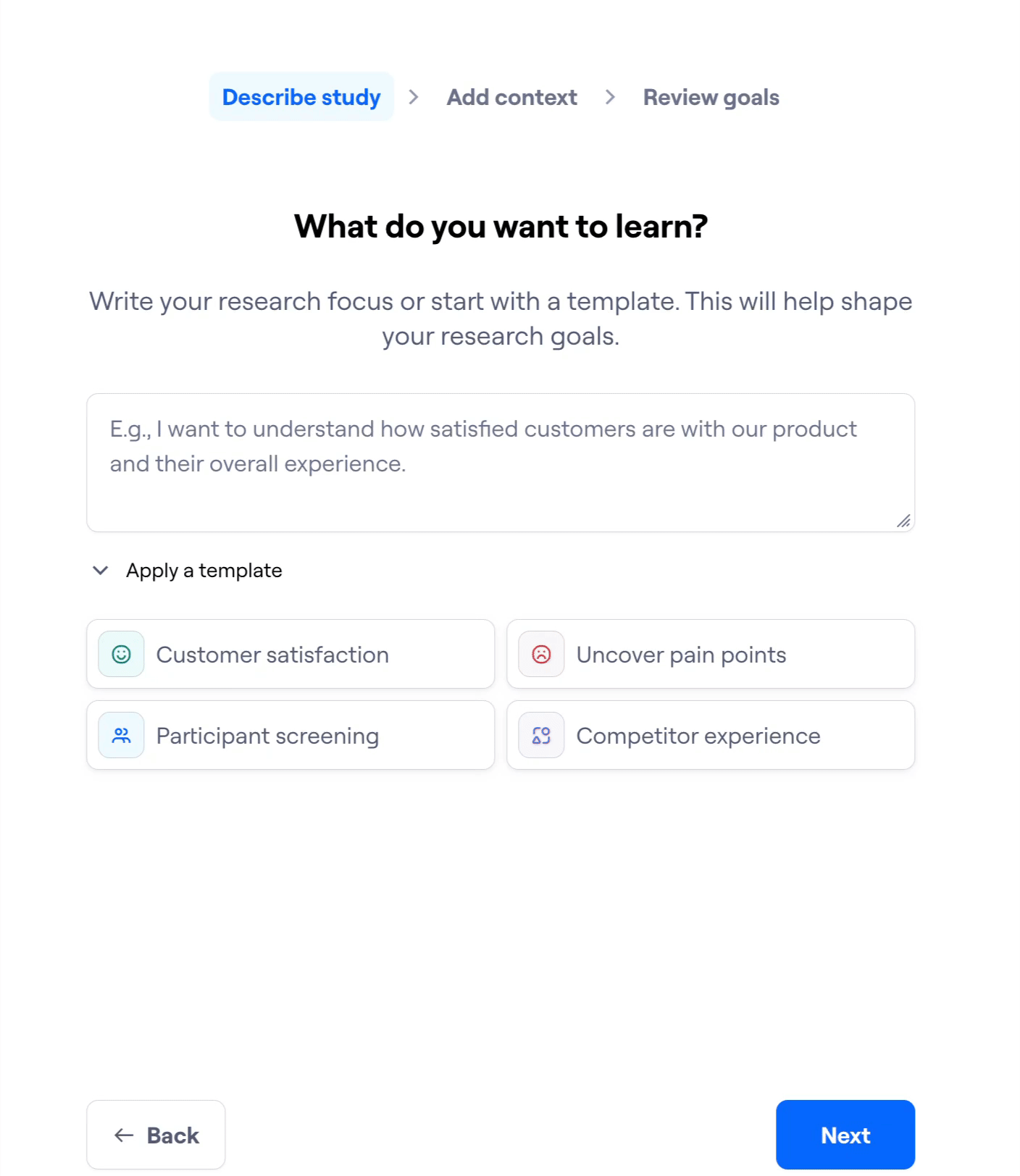Click the red frown Uncover pain points icon
The image size is (1020, 1176).
click(x=541, y=655)
